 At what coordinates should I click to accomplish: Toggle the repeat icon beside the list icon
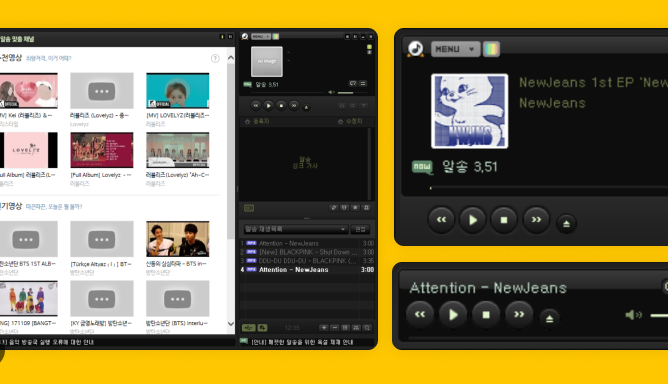pos(353,84)
